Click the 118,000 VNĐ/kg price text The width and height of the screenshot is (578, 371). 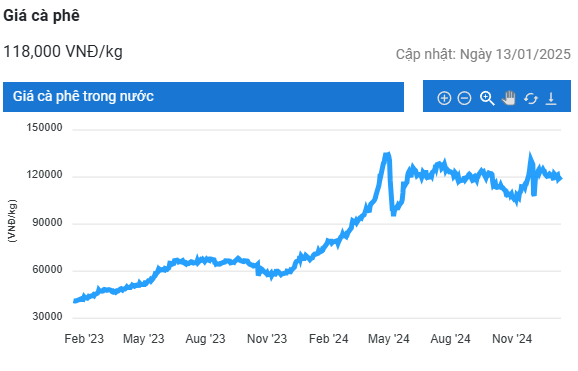pyautogui.click(x=63, y=52)
